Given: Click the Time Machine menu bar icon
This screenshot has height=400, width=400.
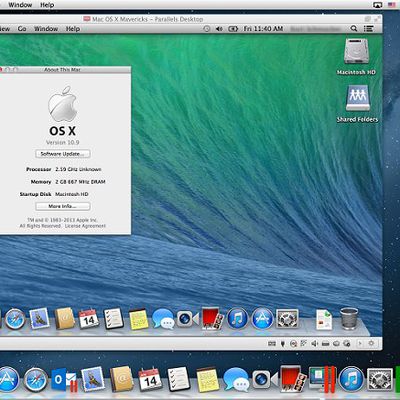Looking at the screenshot, I should click(207, 29).
